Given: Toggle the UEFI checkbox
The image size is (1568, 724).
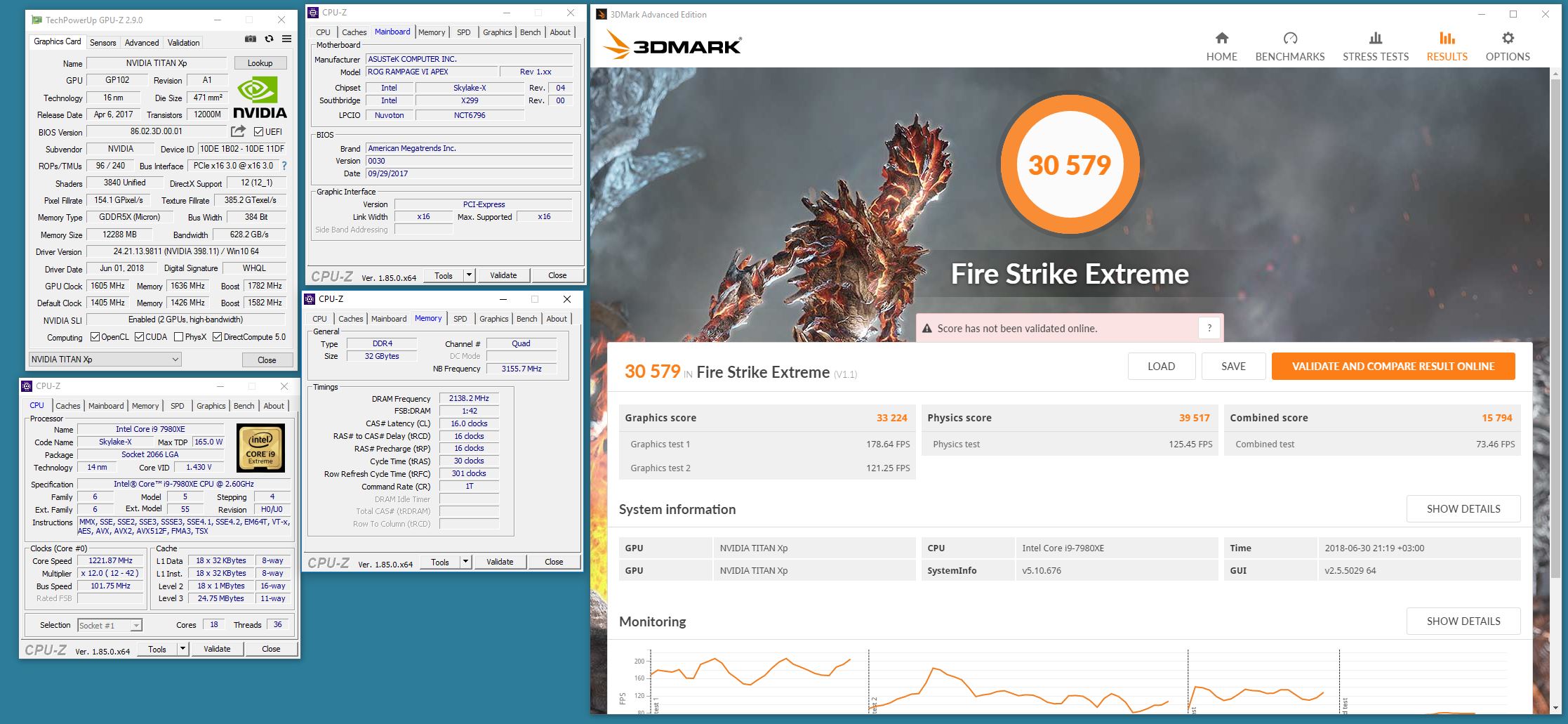Looking at the screenshot, I should (258, 131).
